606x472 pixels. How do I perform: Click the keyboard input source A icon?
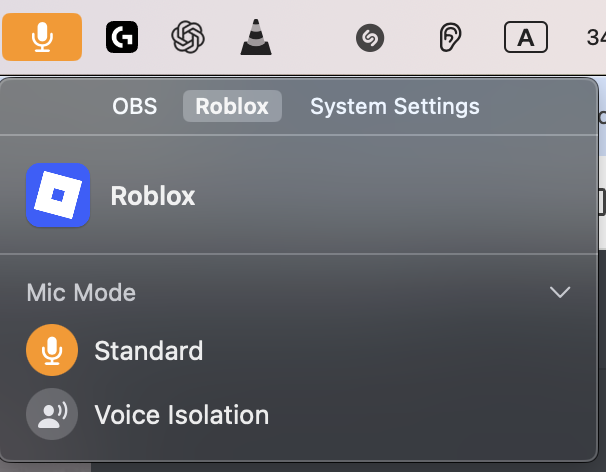click(526, 37)
